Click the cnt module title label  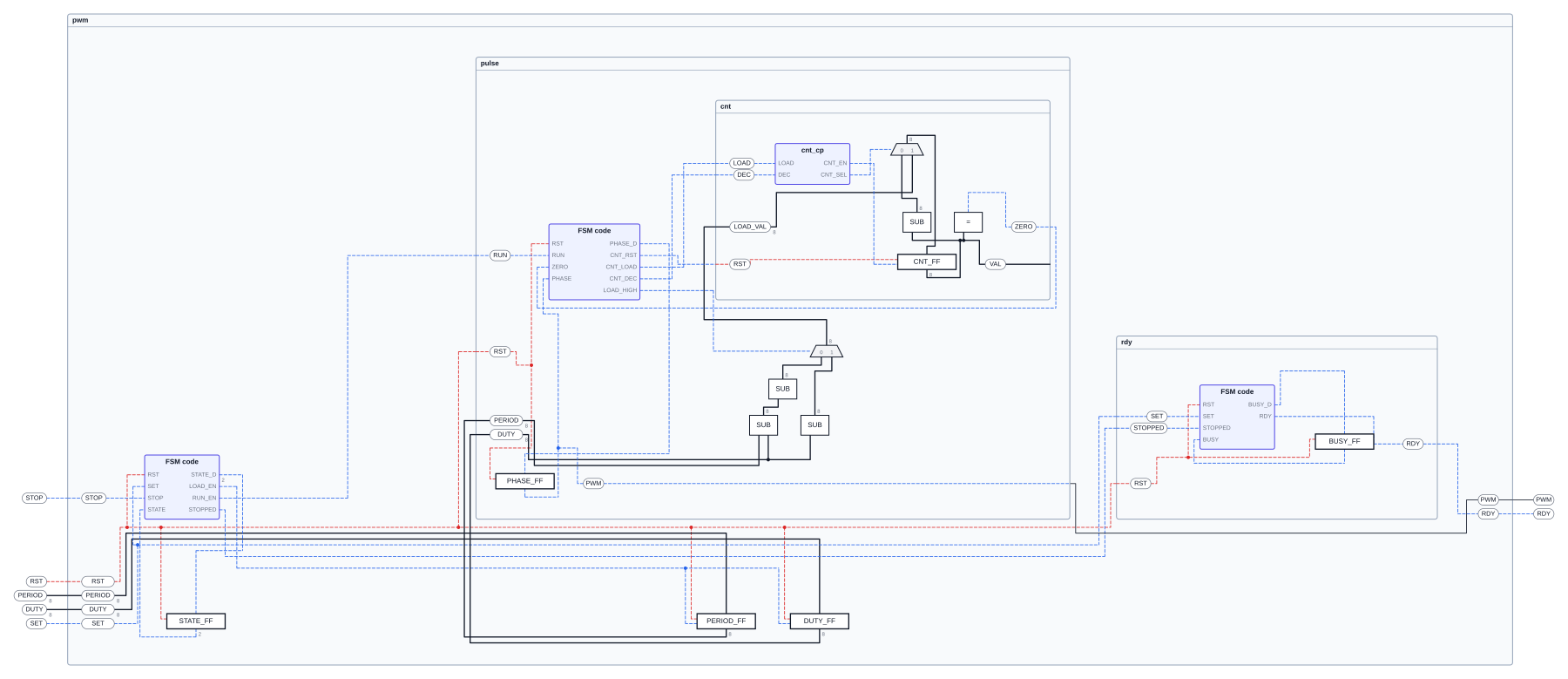pyautogui.click(x=726, y=106)
